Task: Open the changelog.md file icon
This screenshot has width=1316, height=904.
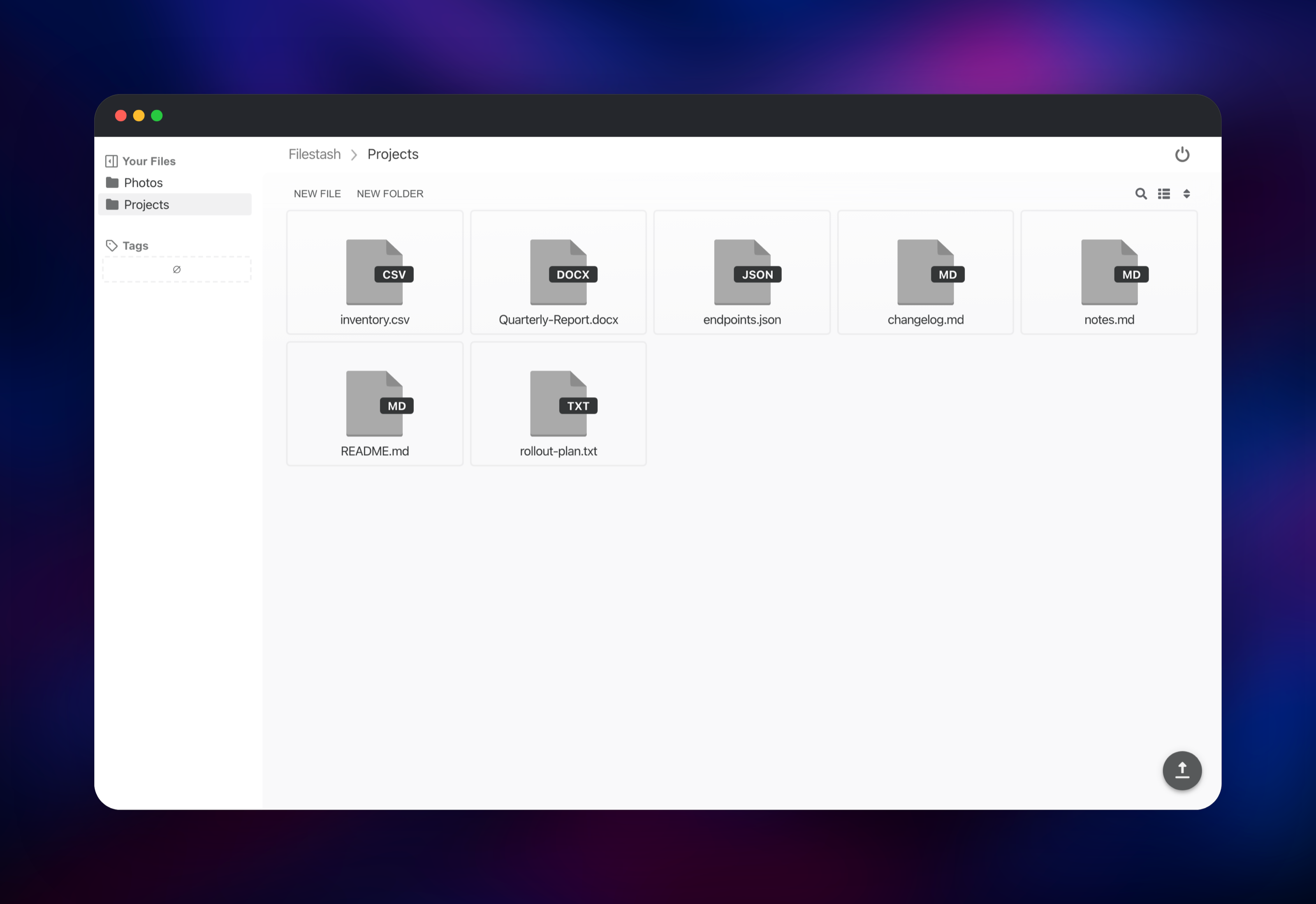Action: (x=930, y=272)
